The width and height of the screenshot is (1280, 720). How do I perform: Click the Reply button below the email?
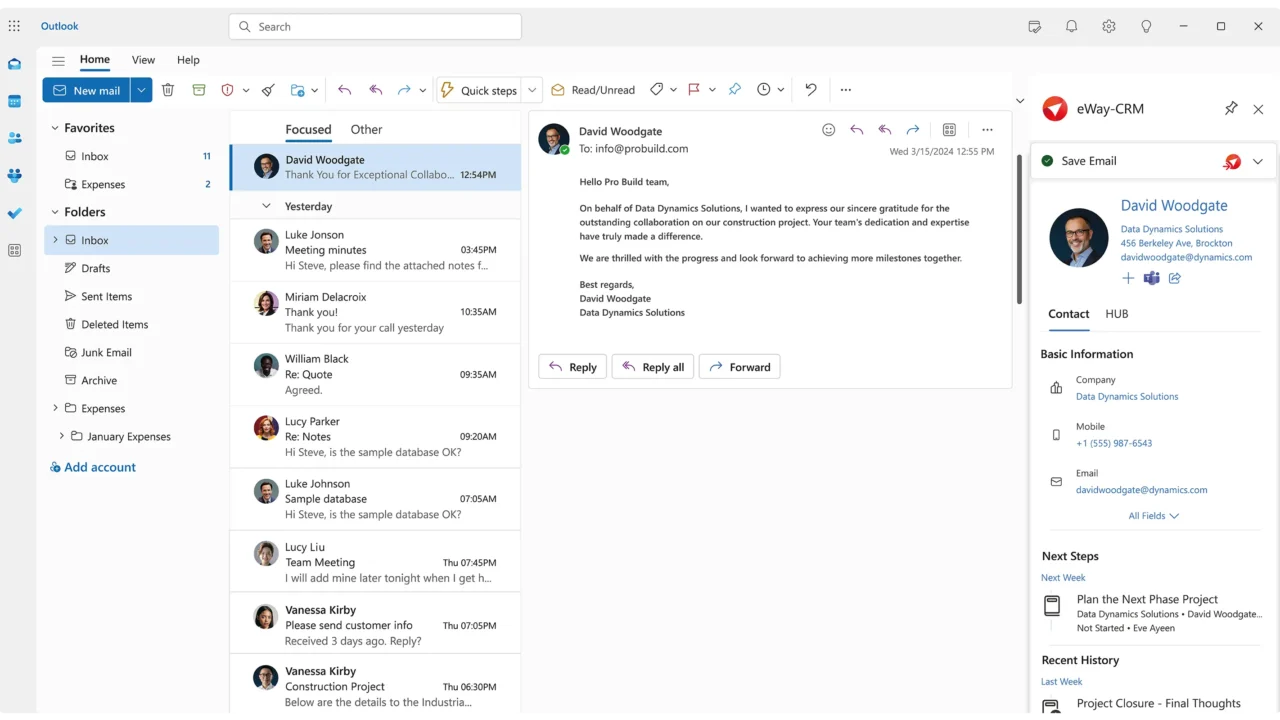tap(572, 367)
